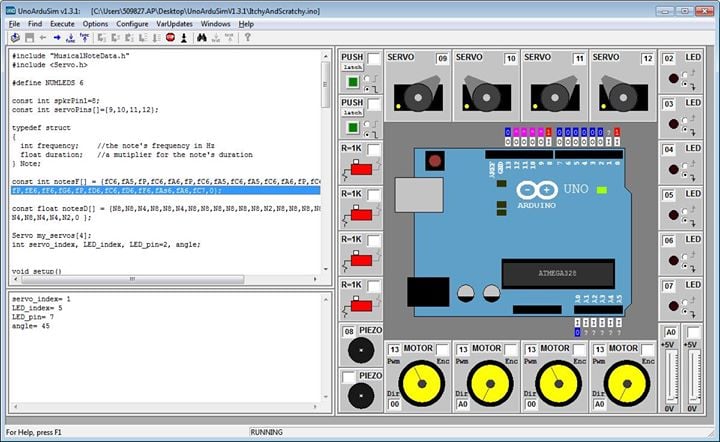Open the Configure menu
The image size is (720, 442).
(x=132, y=24)
